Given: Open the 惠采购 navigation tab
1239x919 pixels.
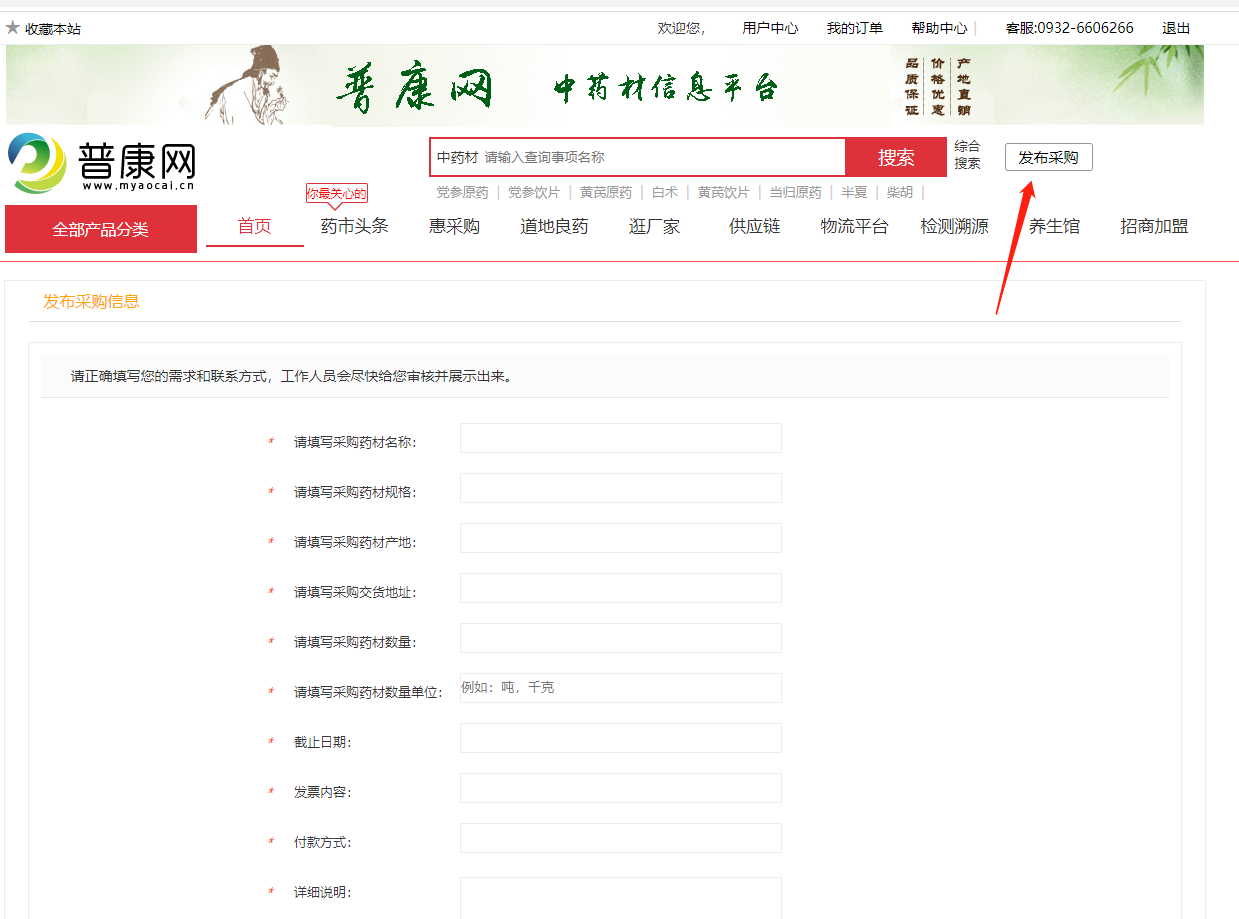Looking at the screenshot, I should [454, 226].
